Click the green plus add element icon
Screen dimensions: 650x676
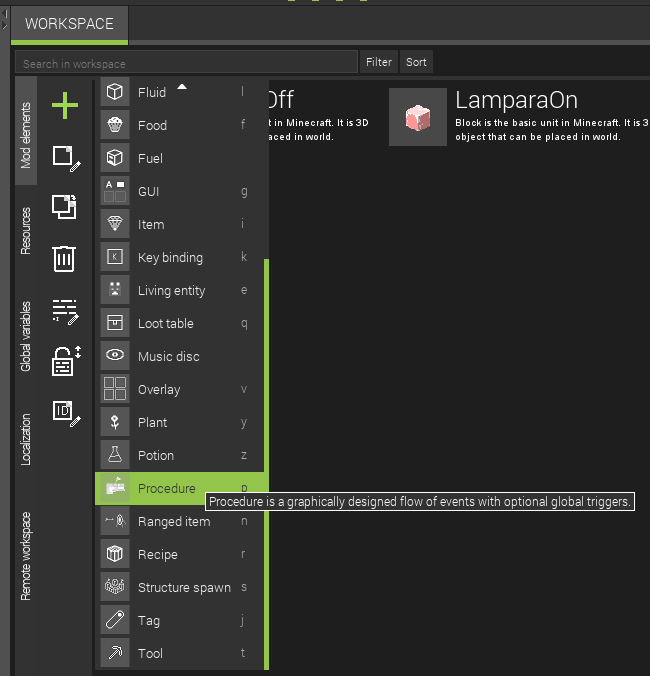[65, 105]
